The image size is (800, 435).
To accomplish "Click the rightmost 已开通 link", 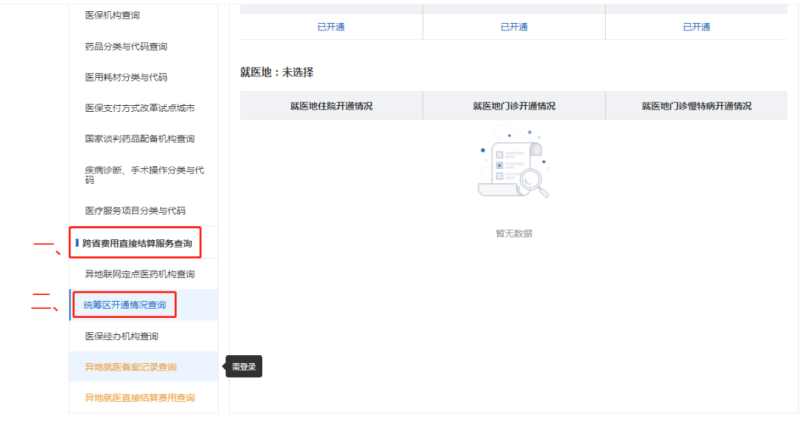I will pyautogui.click(x=696, y=27).
